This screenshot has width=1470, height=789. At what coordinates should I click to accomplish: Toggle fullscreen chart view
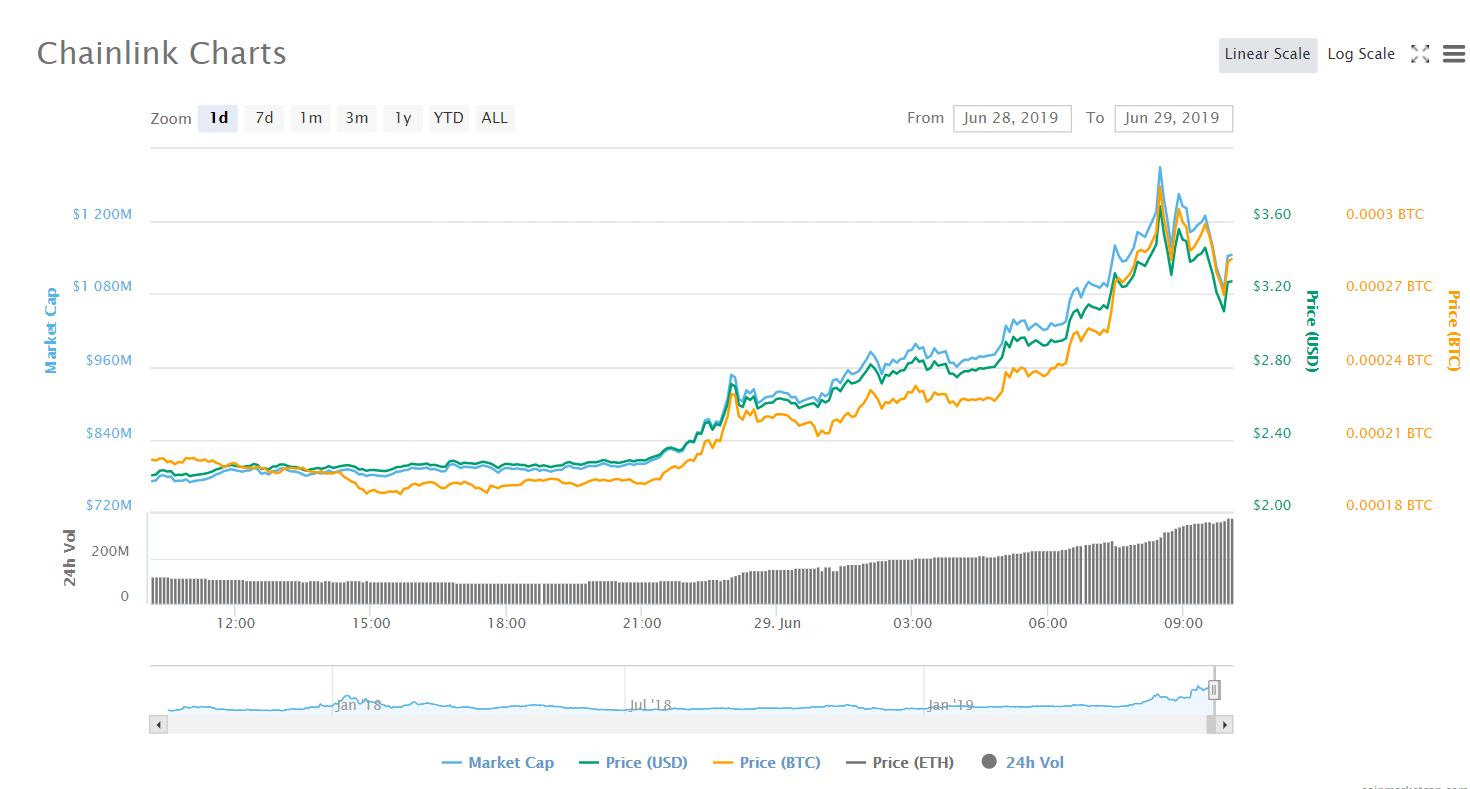point(1420,54)
